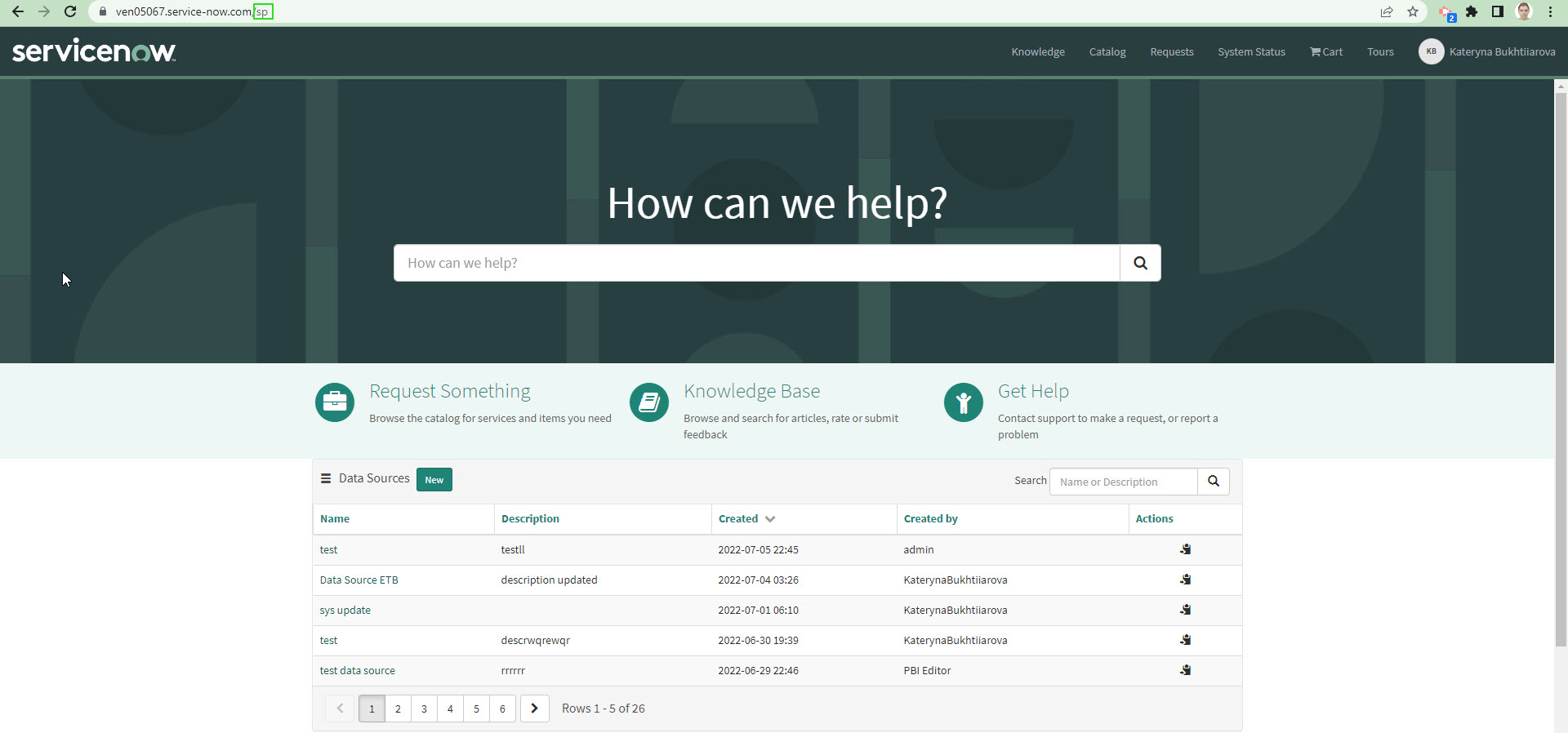Open the Catalog menu item
Viewport: 1568px width, 733px height.
1107,51
